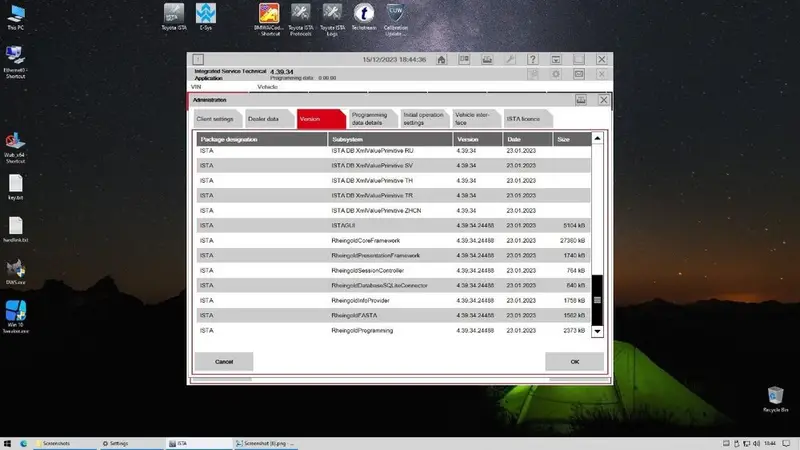Screen dimensions: 800x450
Task: Select the RheingoldSessionController row
Action: [x=393, y=270]
